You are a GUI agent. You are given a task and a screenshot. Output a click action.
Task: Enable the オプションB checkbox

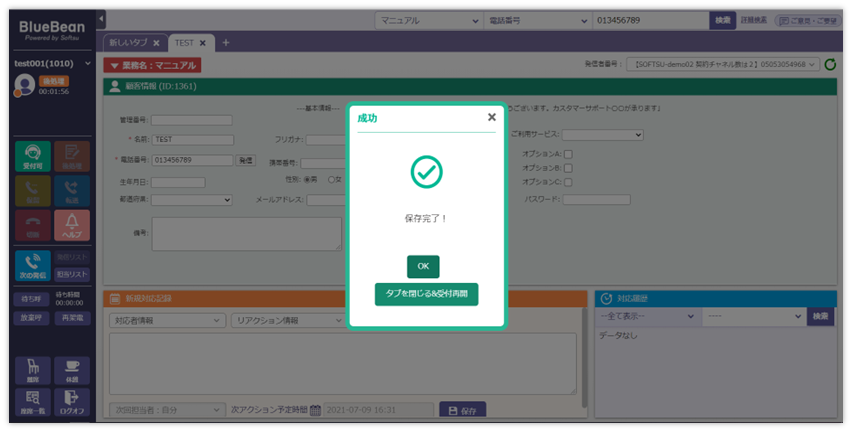tap(568, 168)
